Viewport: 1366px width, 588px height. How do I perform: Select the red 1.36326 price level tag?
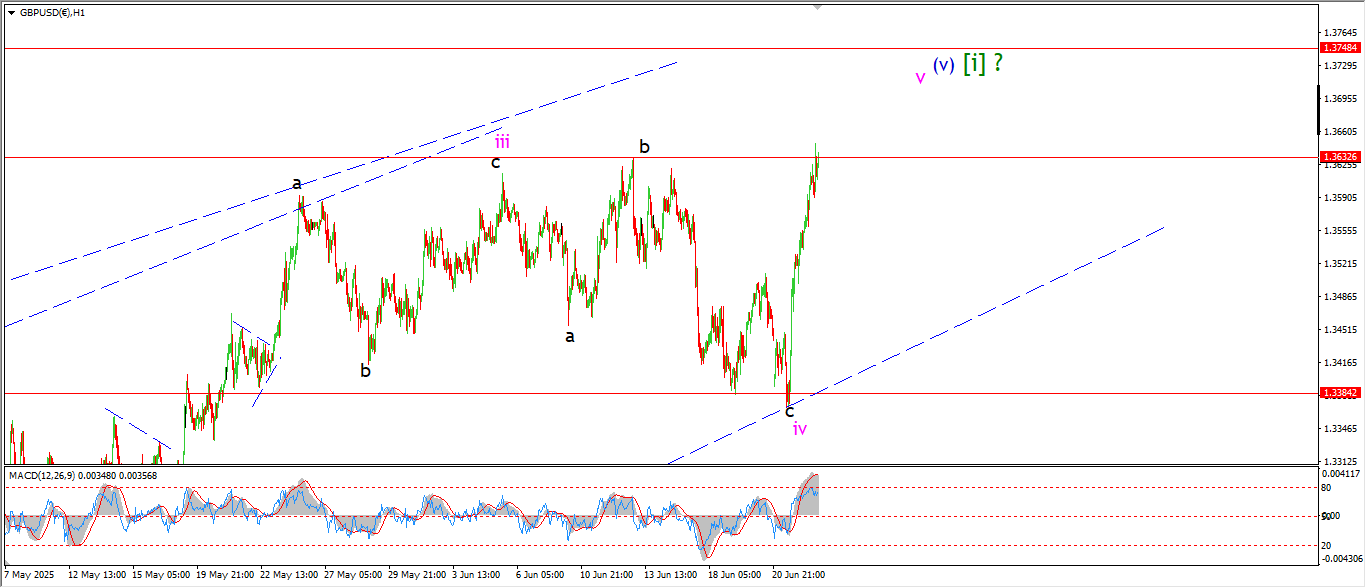[x=1340, y=157]
